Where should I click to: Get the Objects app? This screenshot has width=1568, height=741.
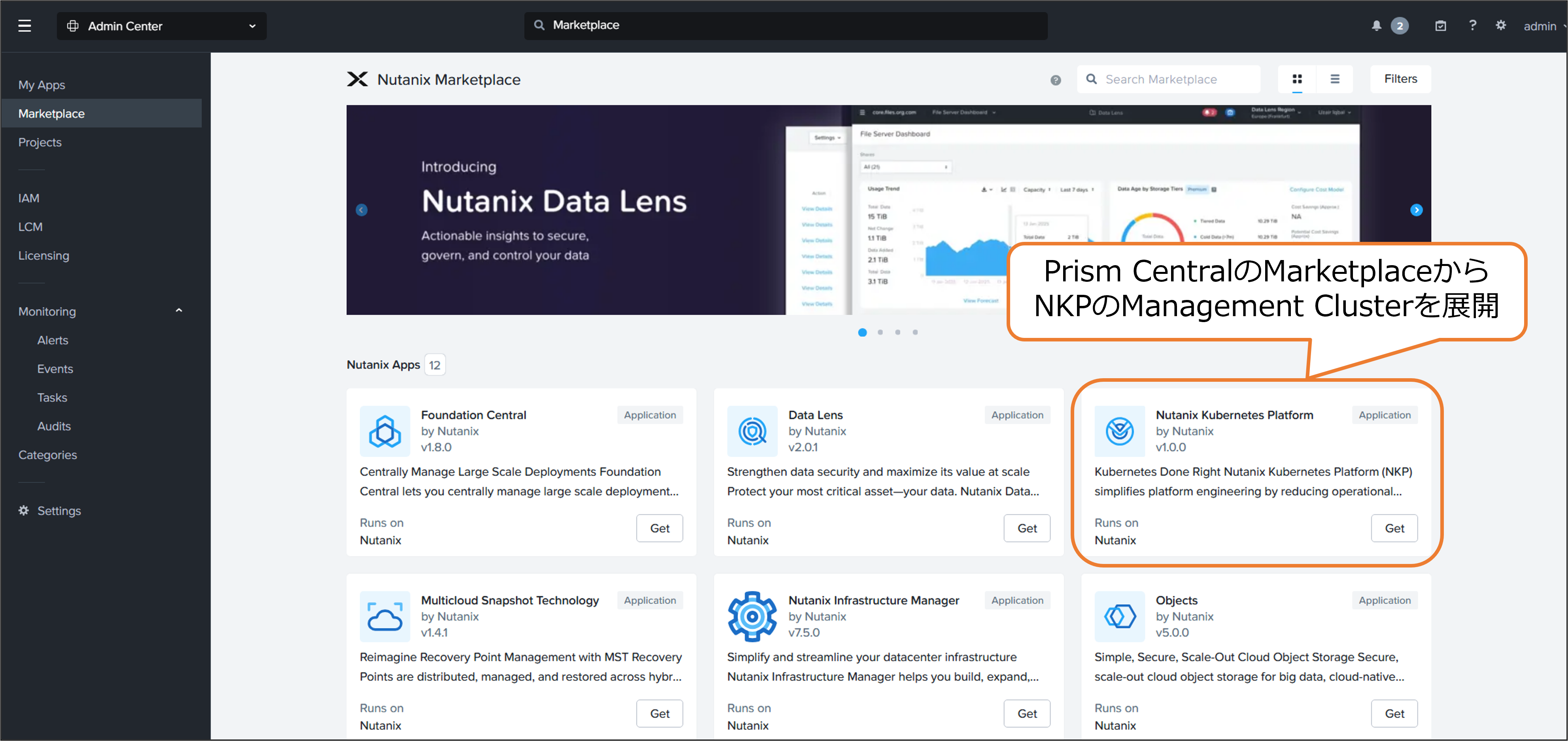[x=1394, y=714]
